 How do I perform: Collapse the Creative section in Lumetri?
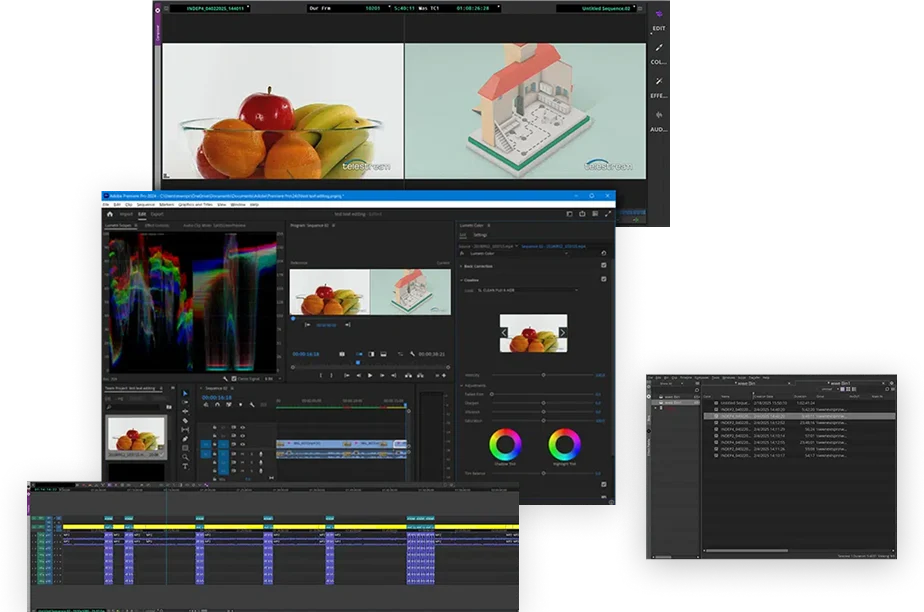(x=461, y=280)
